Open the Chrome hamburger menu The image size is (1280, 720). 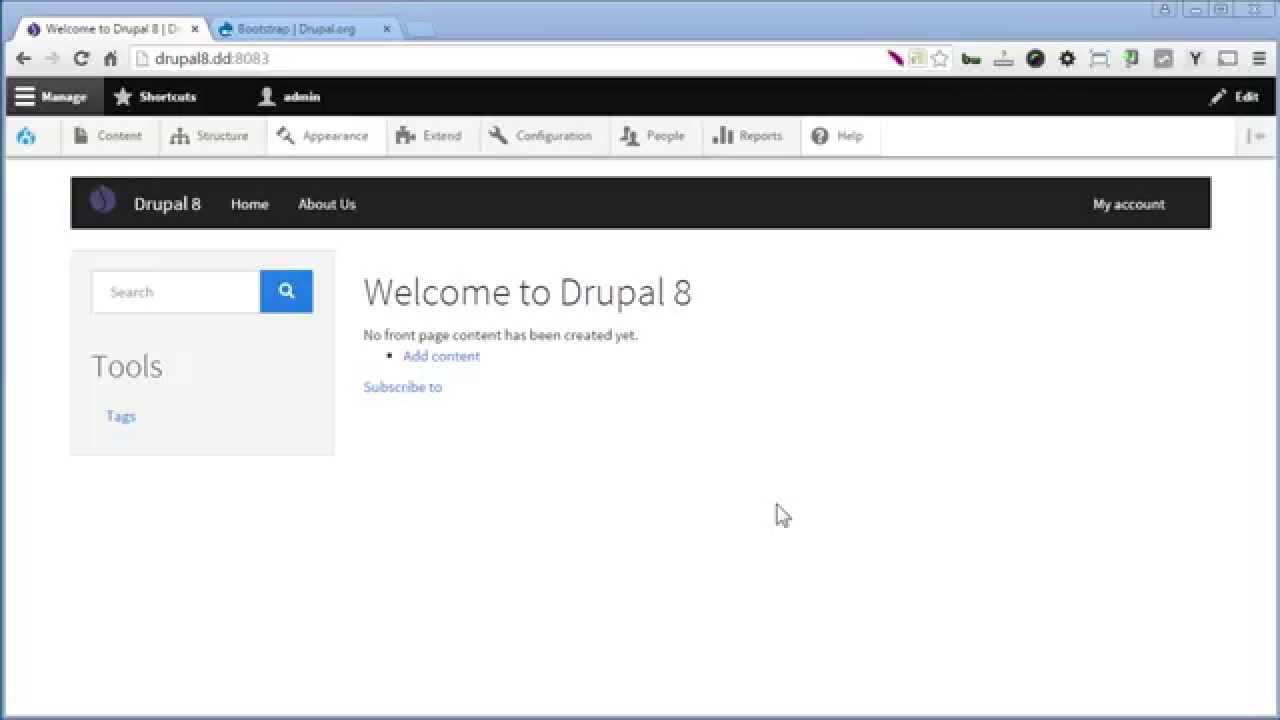point(1259,59)
